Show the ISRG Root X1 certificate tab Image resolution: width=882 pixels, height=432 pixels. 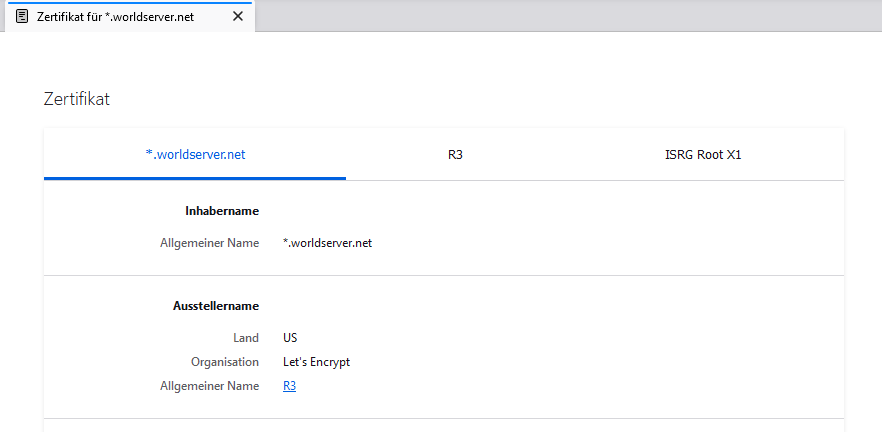(703, 155)
